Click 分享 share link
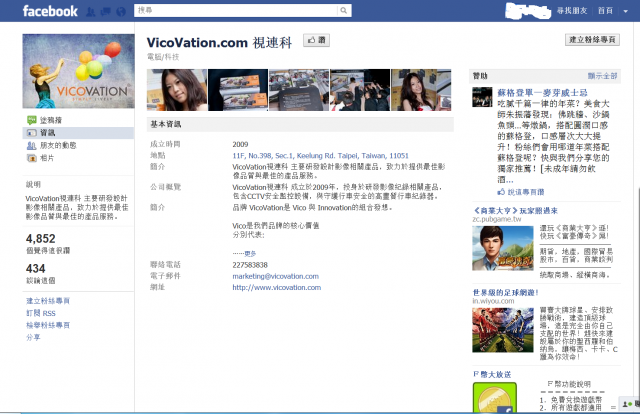This screenshot has height=414, width=640. click(33, 337)
